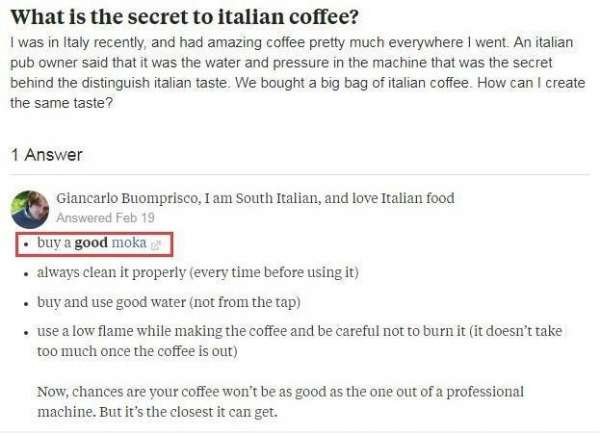
Task: Click the '1 Answer' heading
Action: click(x=46, y=155)
